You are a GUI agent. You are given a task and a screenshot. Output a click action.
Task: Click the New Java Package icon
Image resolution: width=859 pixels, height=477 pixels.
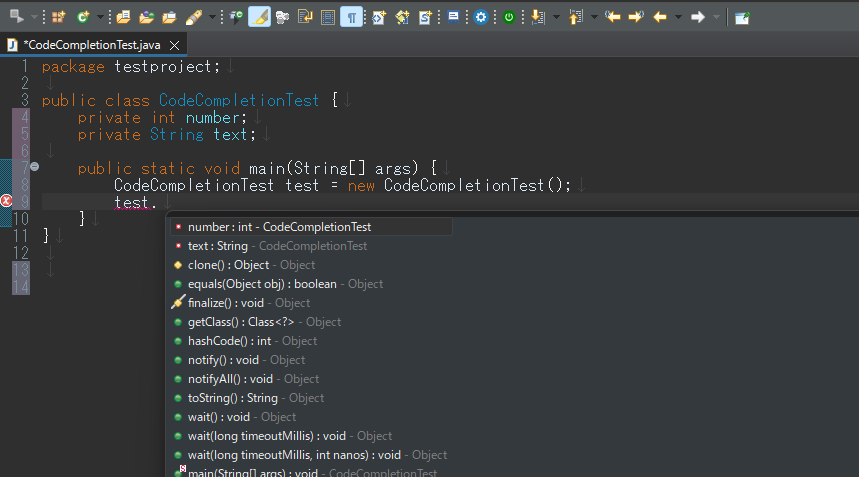(x=58, y=18)
